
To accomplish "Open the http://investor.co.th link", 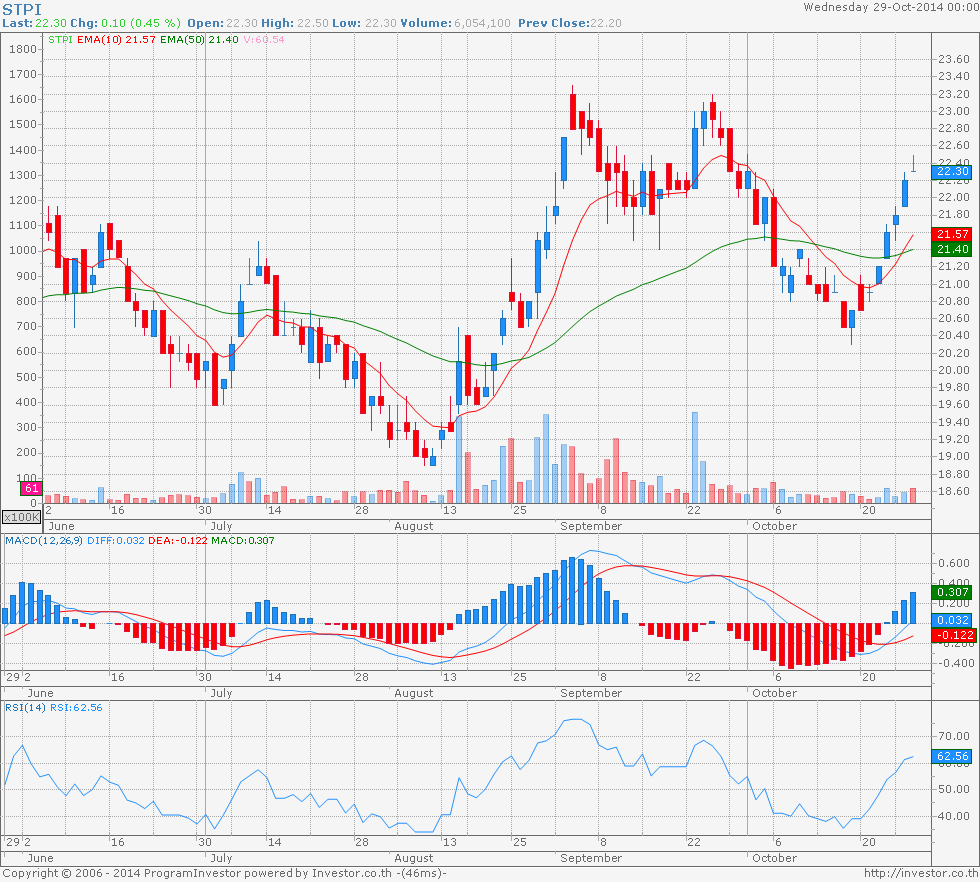I will click(x=921, y=873).
